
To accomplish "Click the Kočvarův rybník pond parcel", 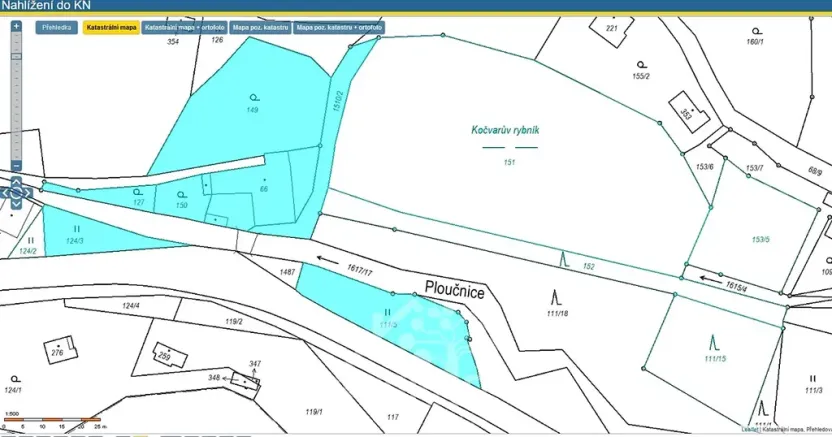I will pos(506,130).
